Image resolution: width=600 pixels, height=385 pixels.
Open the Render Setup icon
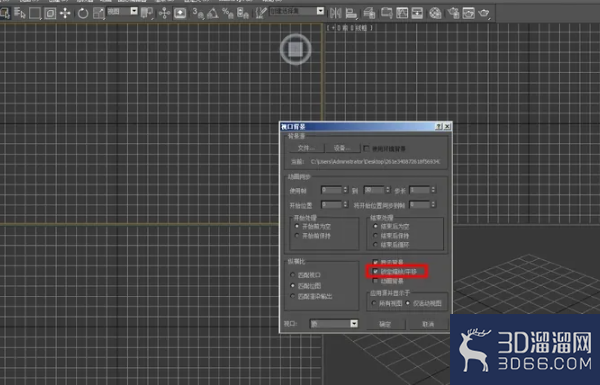point(453,13)
